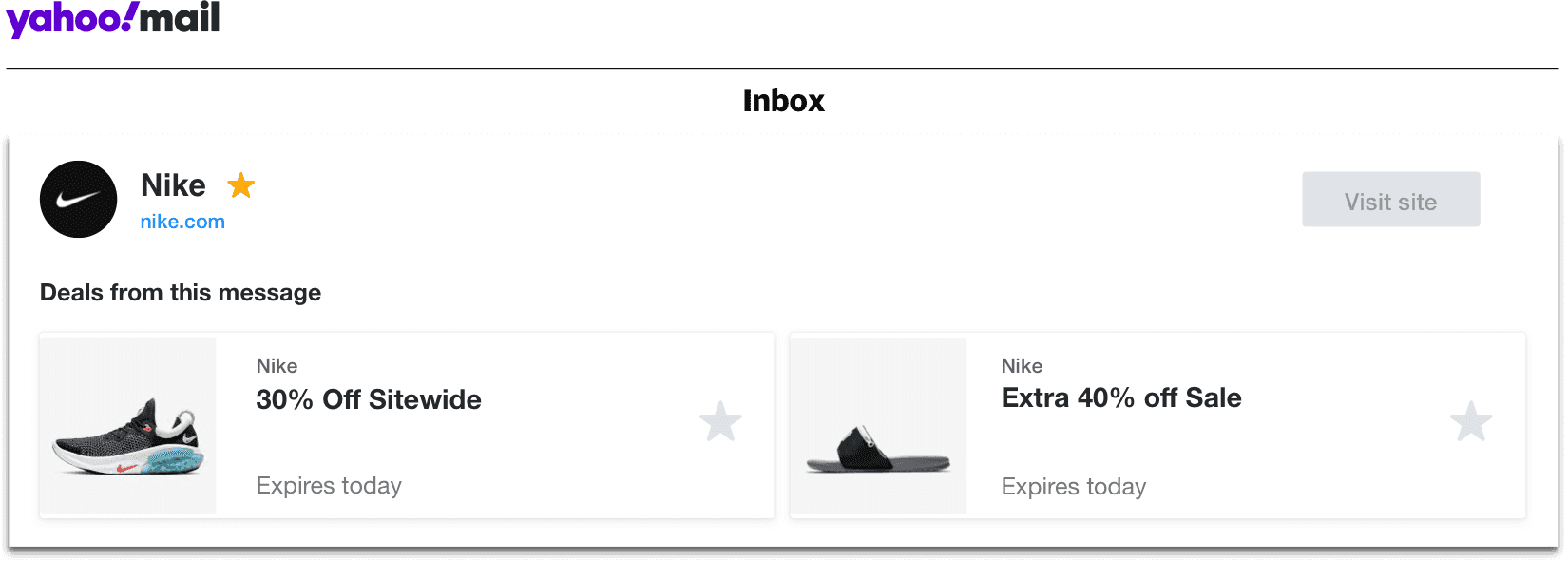The width and height of the screenshot is (1568, 562).
Task: Open the 30% Off Sitewide deal card
Action: coord(407,425)
